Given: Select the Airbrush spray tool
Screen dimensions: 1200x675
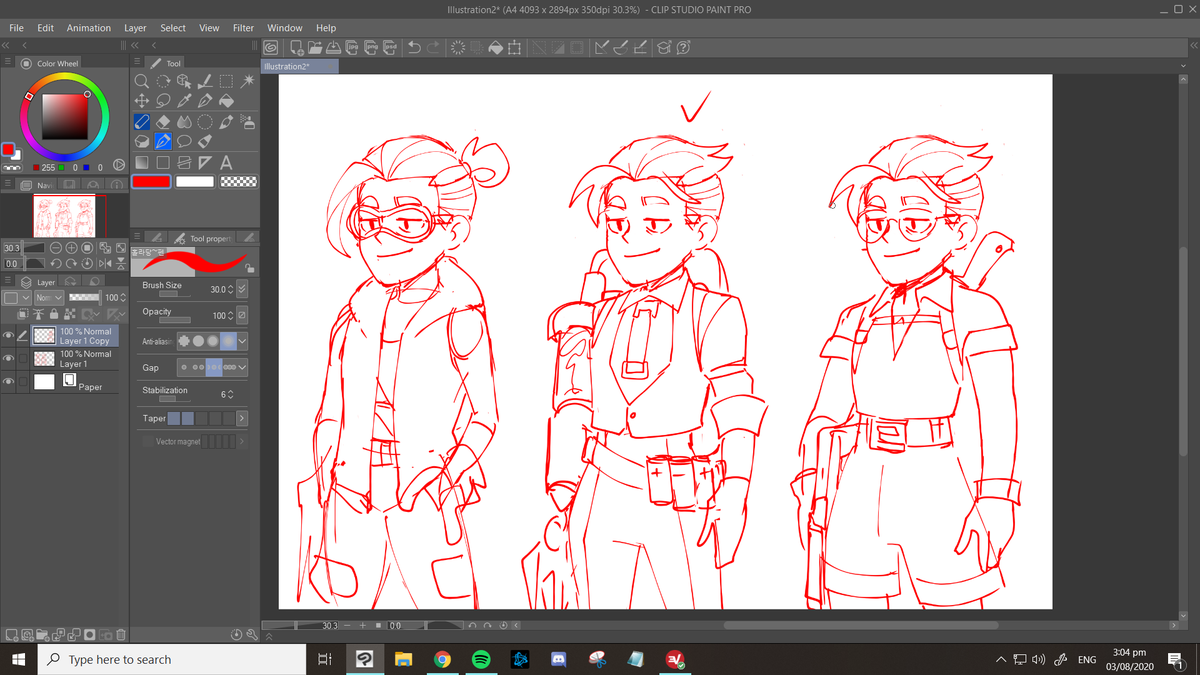Looking at the screenshot, I should click(x=247, y=122).
